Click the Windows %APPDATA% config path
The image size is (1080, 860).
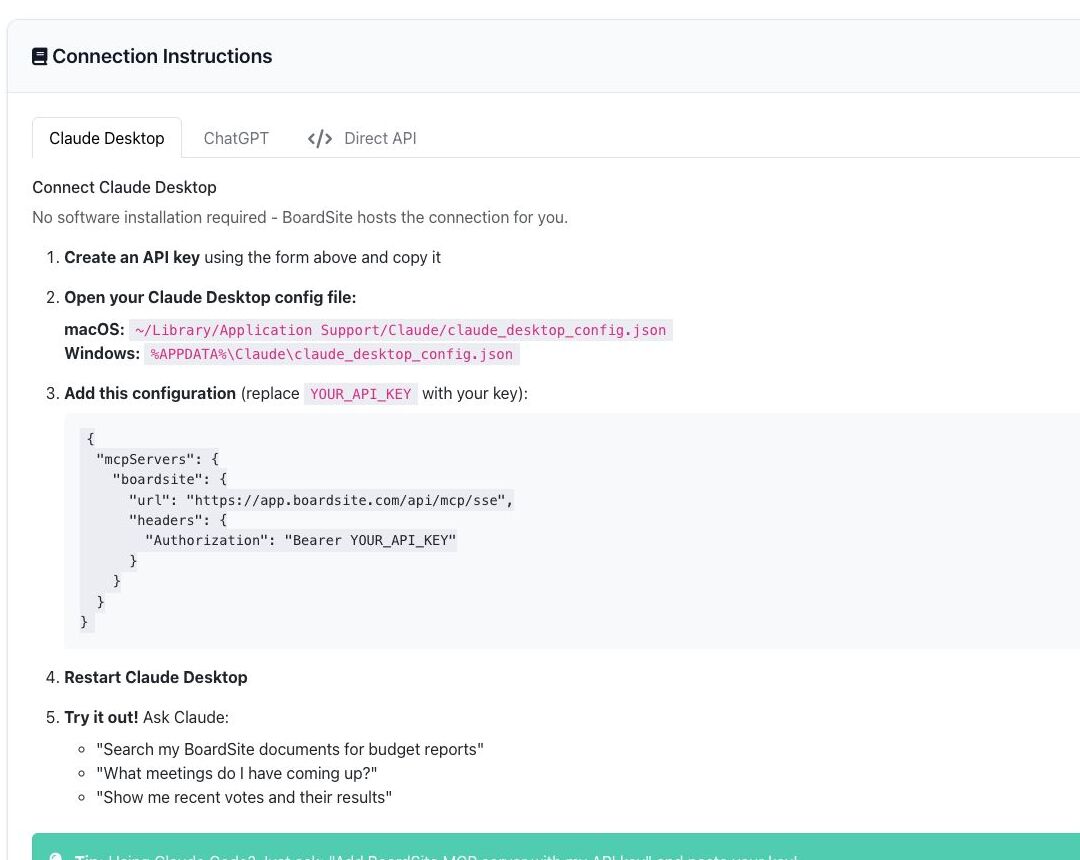click(332, 354)
